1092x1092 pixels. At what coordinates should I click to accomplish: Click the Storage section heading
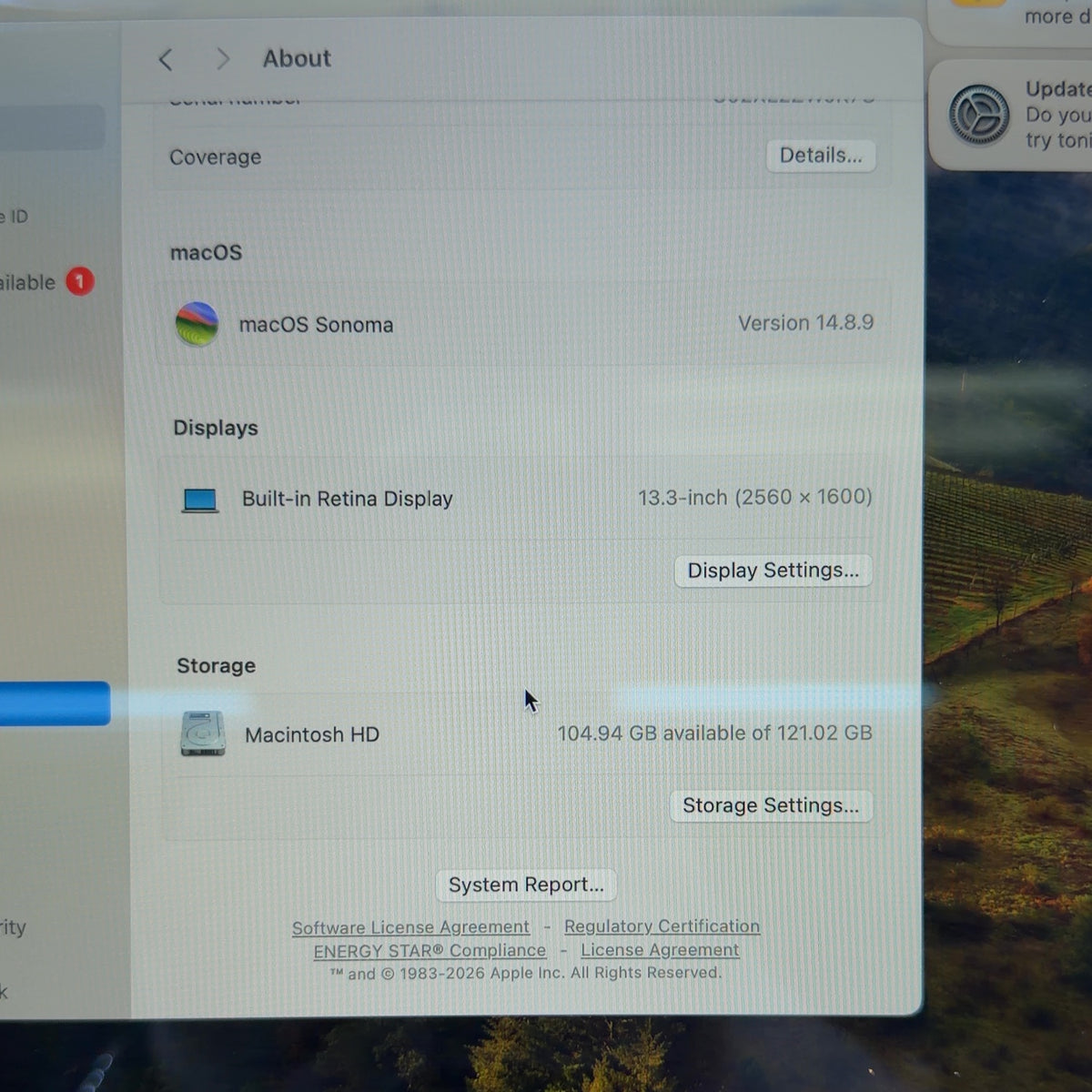pos(216,666)
